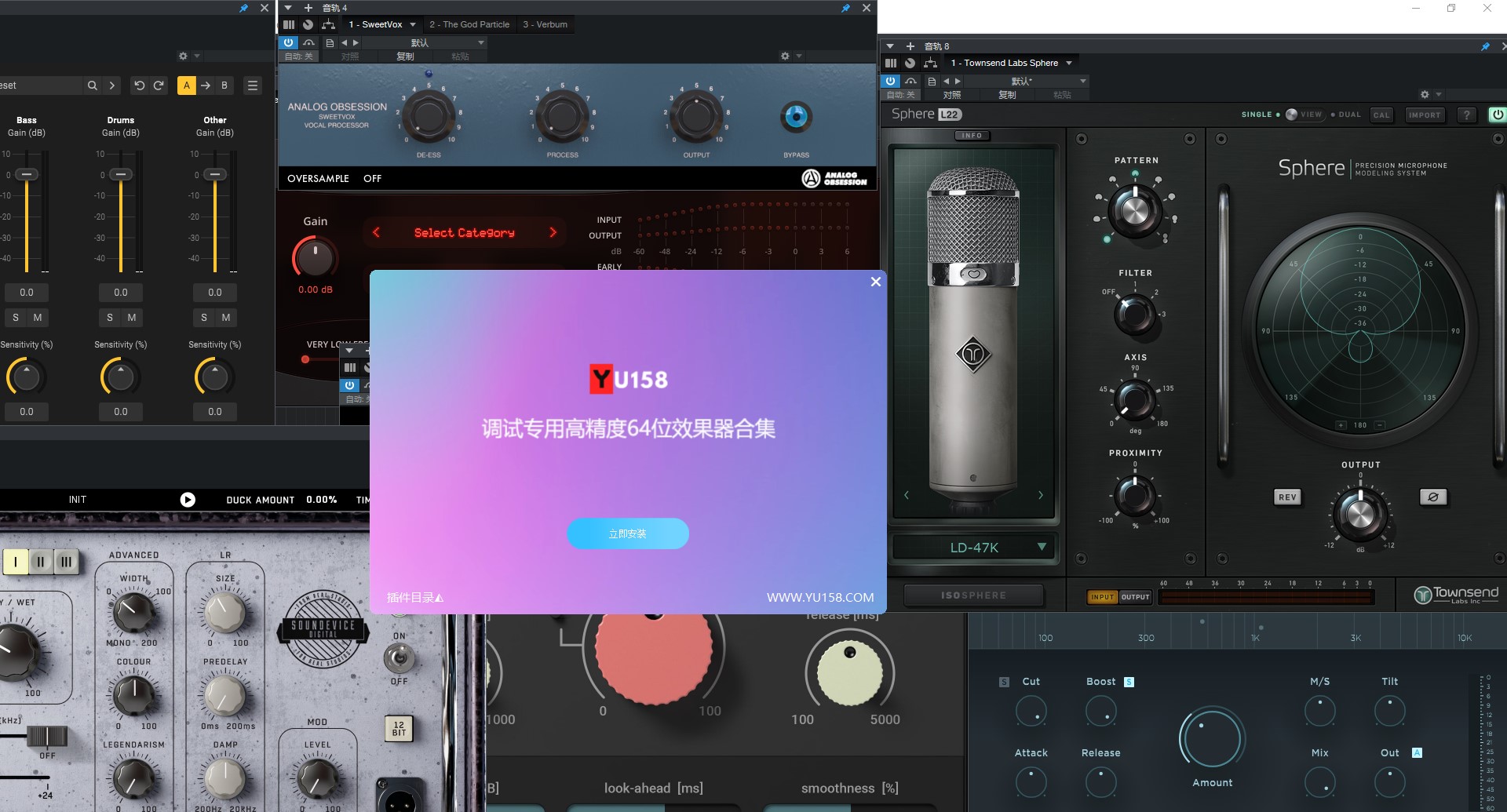
Task: Click 复制 copy in 音轨 4 window
Action: [405, 56]
